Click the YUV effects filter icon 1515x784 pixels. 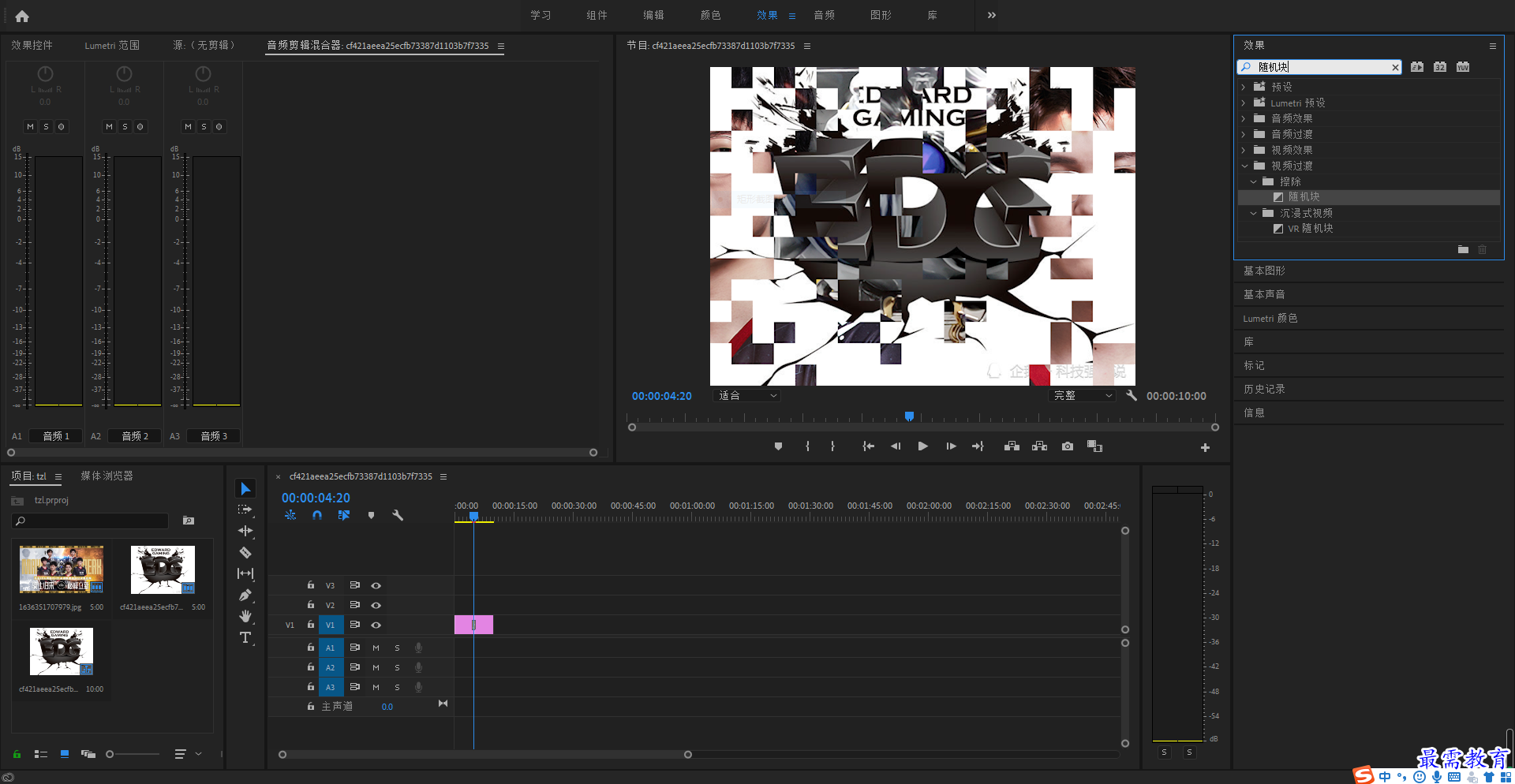[1463, 67]
